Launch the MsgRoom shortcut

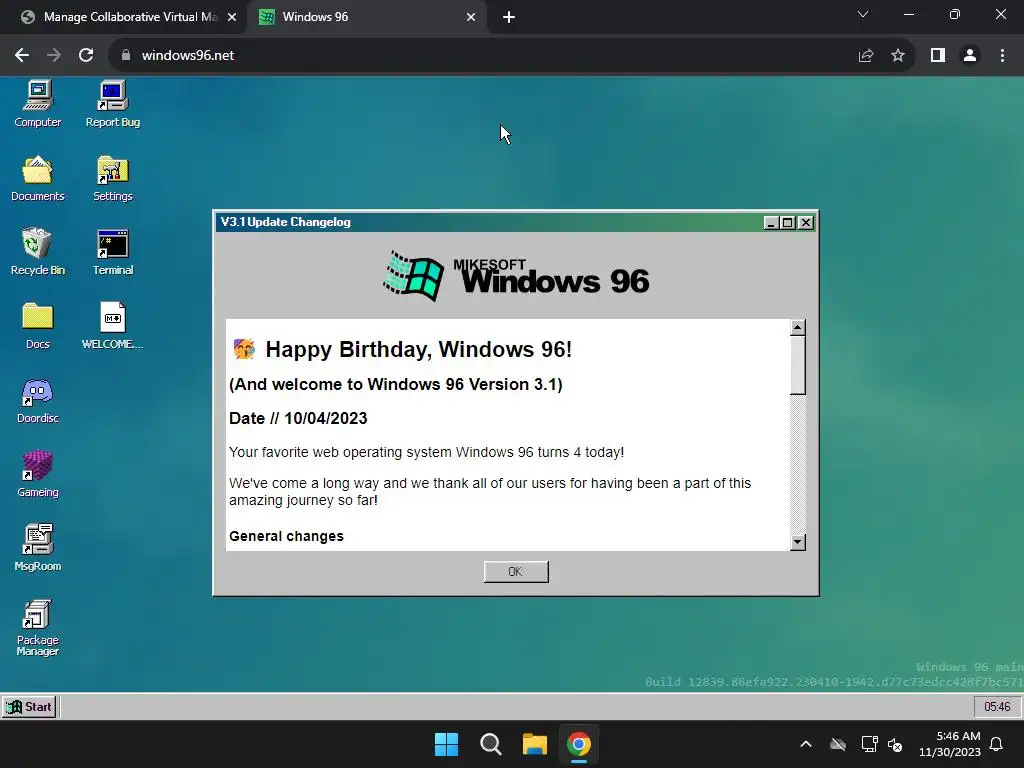point(38,547)
